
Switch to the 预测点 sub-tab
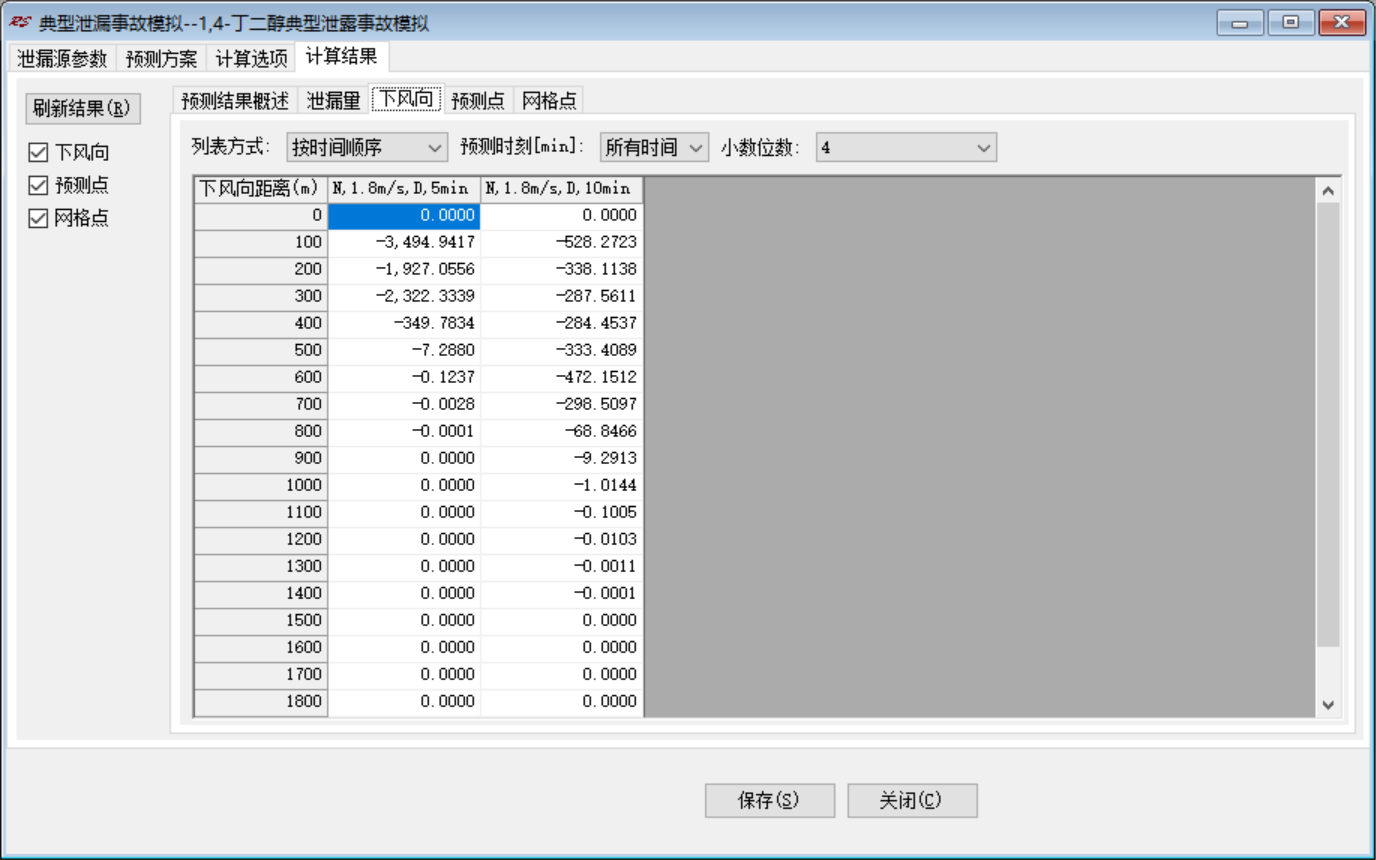(x=478, y=100)
